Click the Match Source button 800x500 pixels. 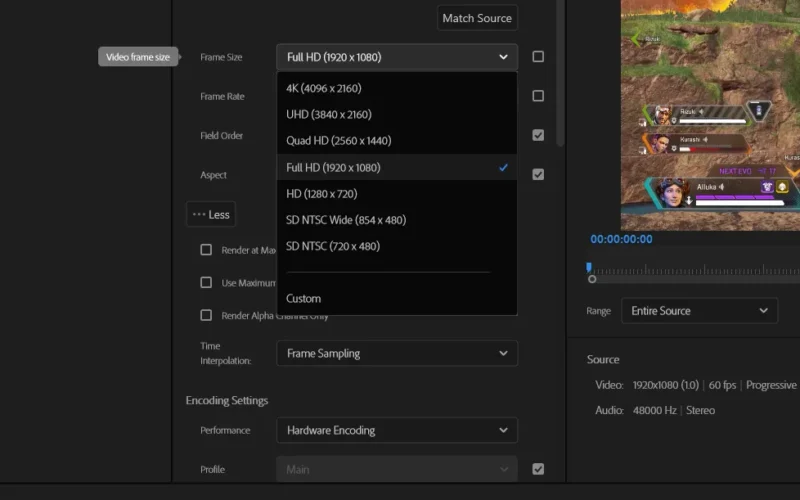pyautogui.click(x=477, y=18)
